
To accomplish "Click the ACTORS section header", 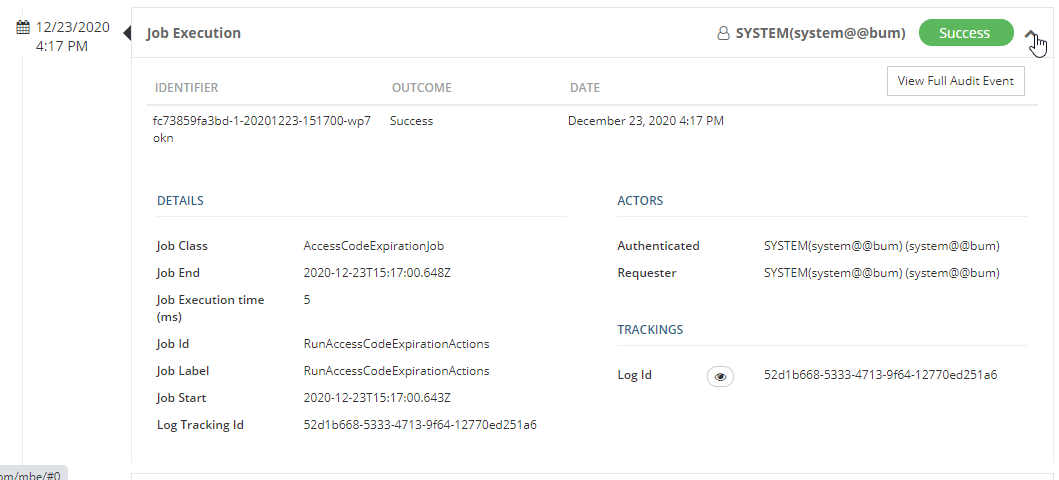I will (640, 201).
